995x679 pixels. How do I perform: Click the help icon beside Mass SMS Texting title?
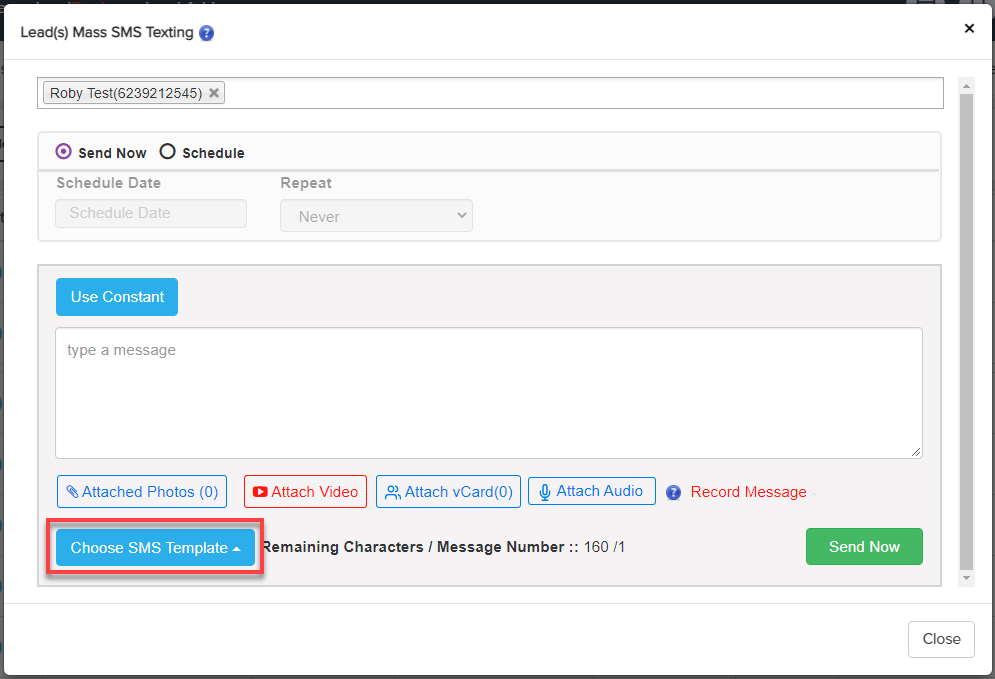[x=206, y=33]
